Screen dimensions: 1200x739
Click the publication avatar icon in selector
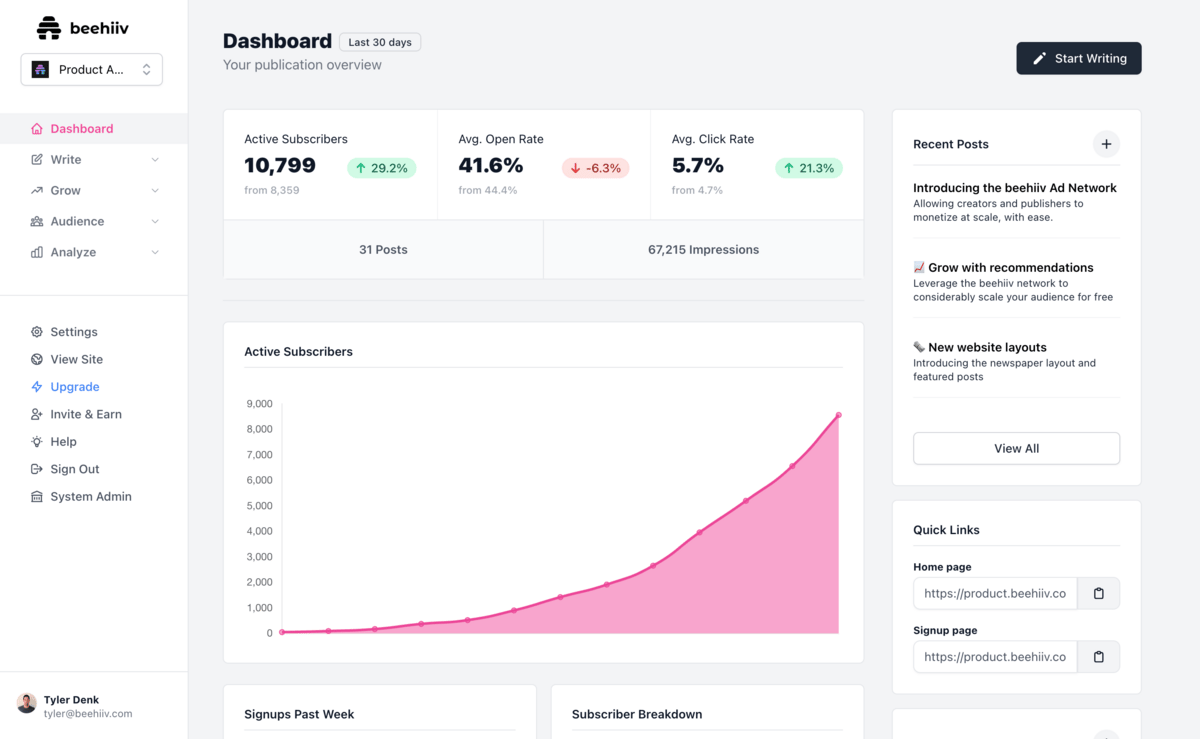point(40,70)
